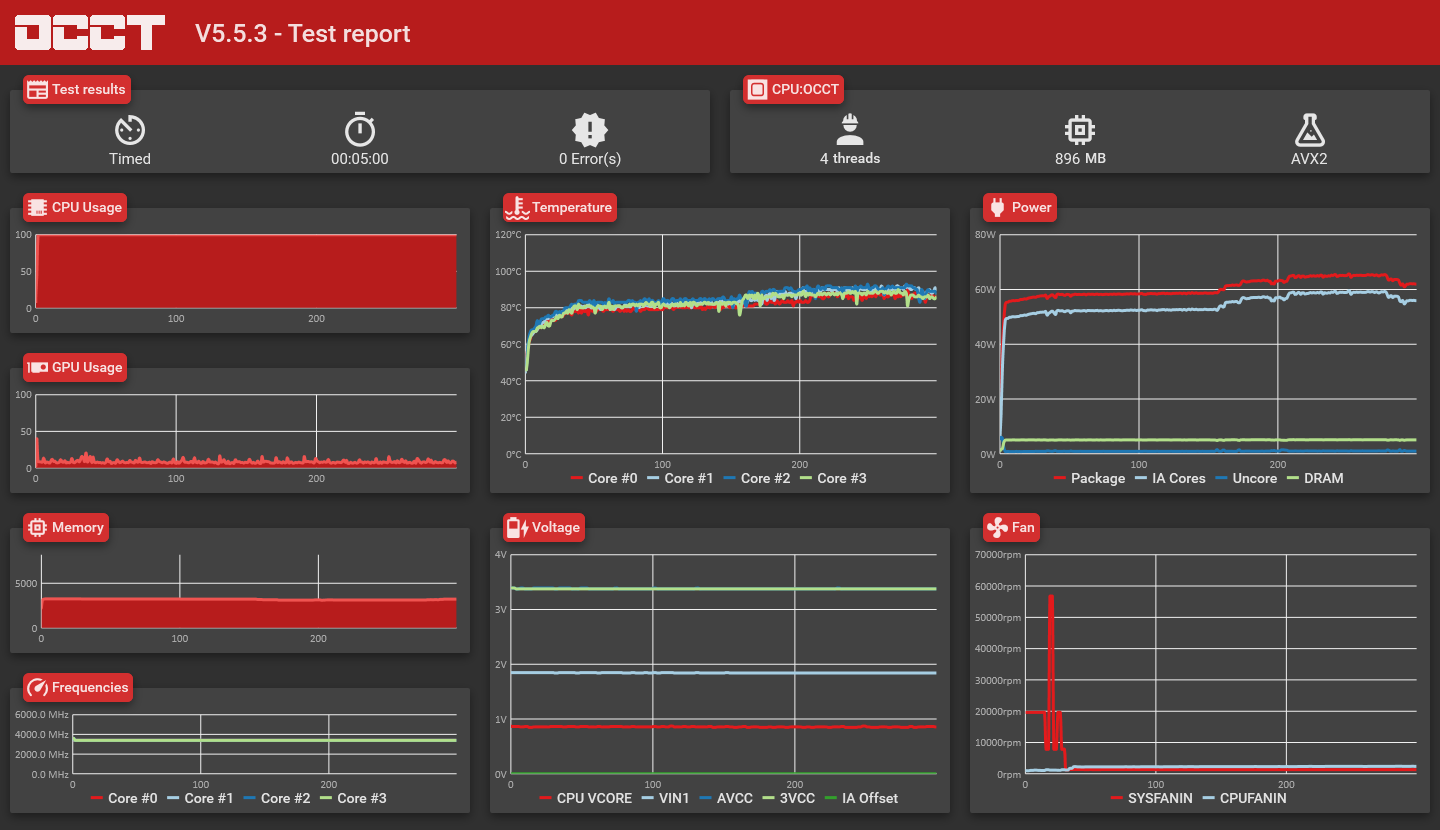Click the 896 MB chip icon
1440x830 pixels.
pos(1080,129)
